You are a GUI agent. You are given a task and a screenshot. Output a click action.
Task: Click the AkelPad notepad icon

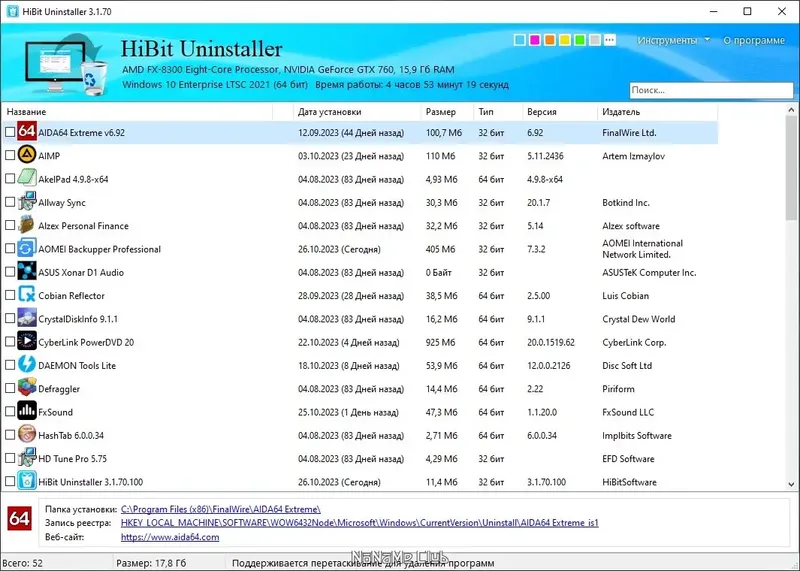(x=27, y=178)
